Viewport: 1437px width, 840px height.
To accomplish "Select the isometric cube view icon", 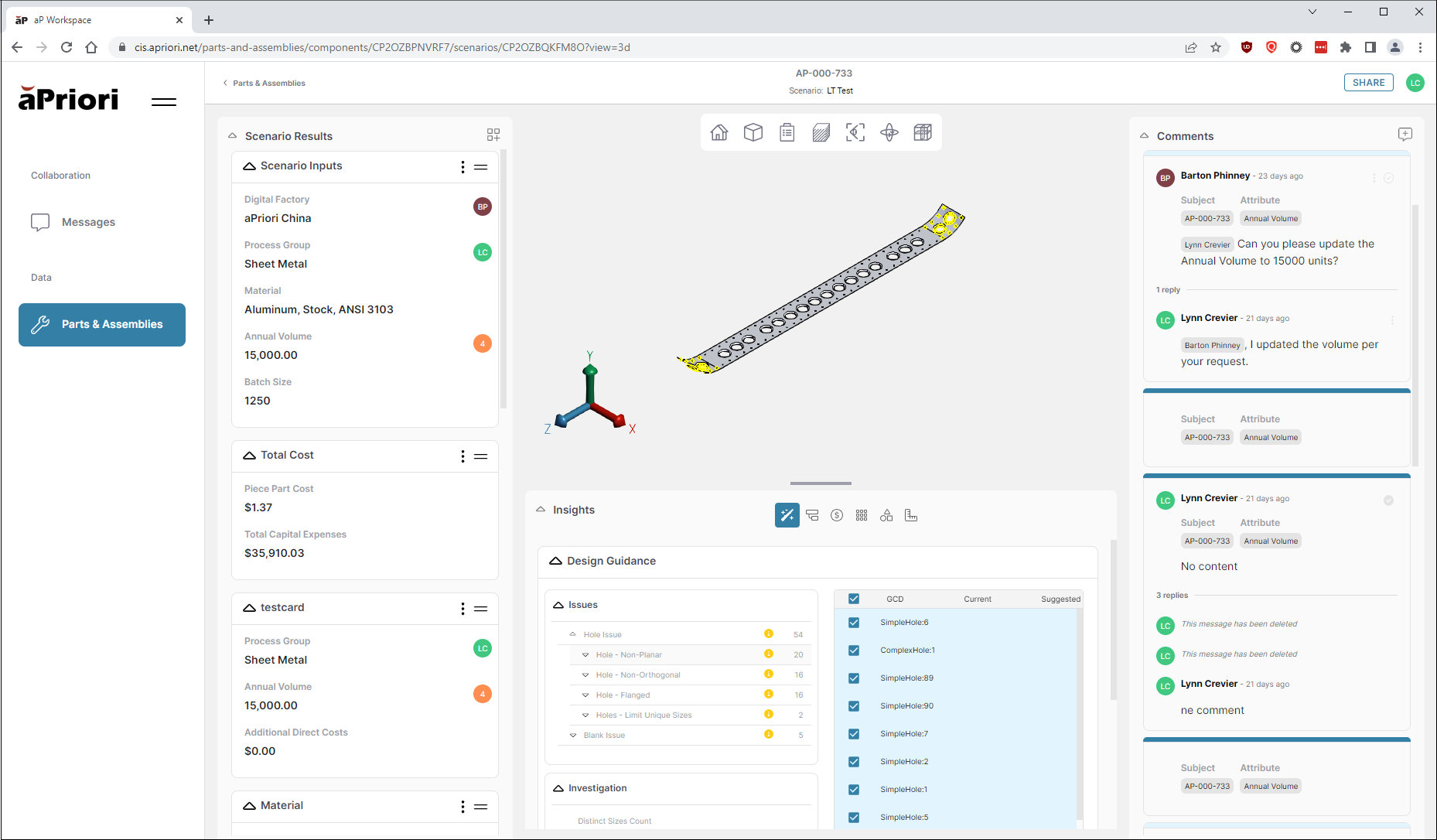I will pyautogui.click(x=753, y=132).
